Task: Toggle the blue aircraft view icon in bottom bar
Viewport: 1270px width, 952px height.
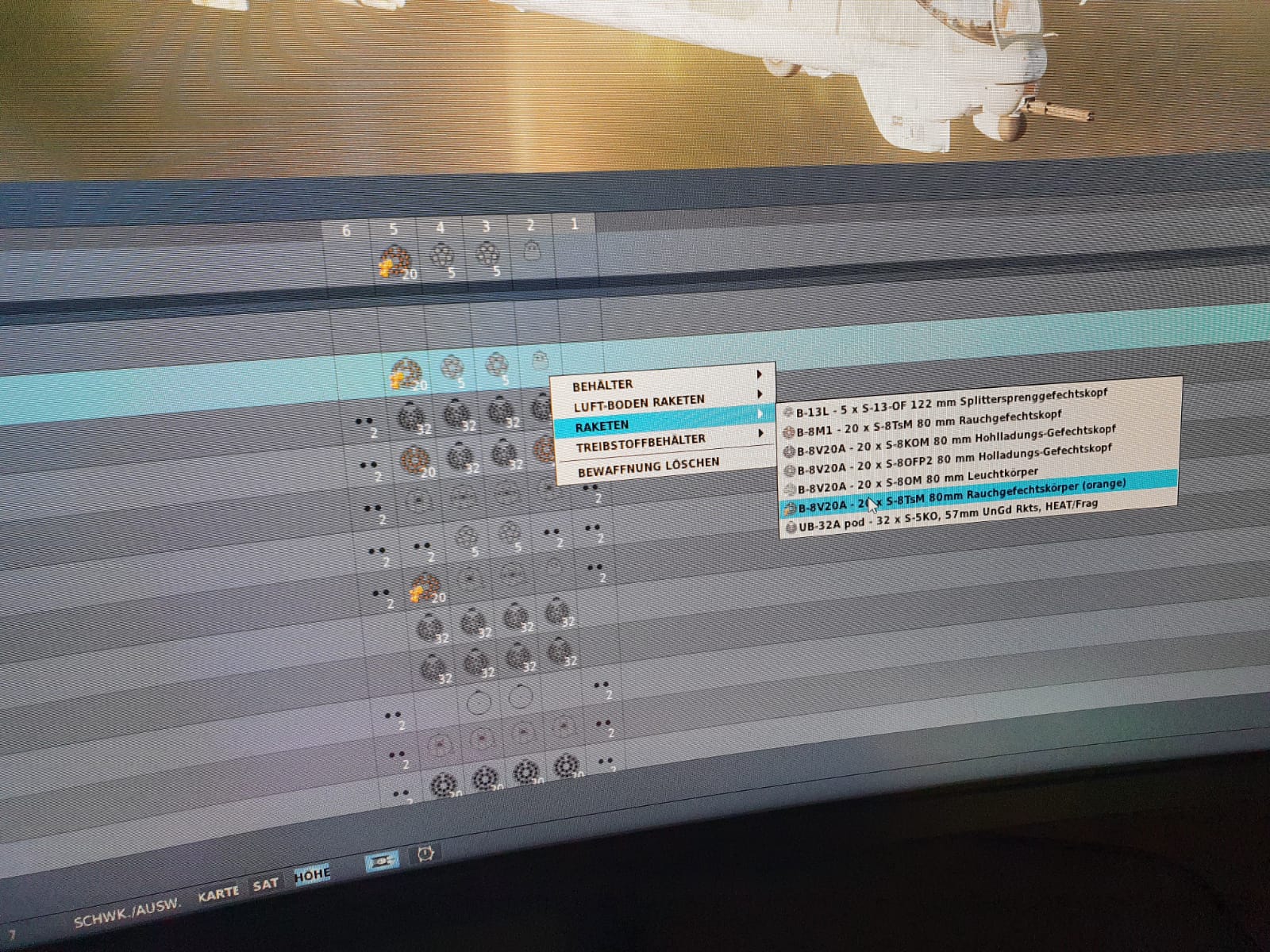Action: click(x=382, y=861)
